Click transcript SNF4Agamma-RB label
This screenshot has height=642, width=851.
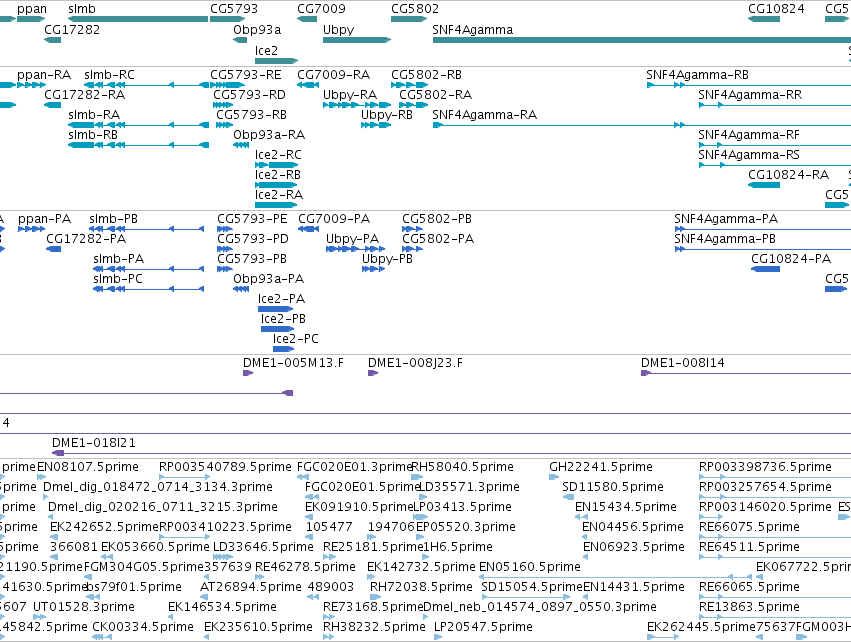697,74
